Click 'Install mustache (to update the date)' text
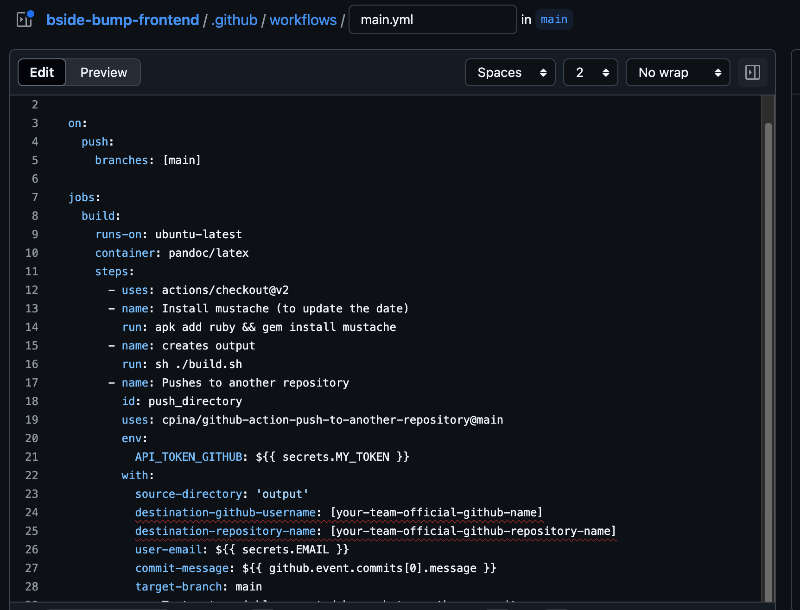 (285, 309)
